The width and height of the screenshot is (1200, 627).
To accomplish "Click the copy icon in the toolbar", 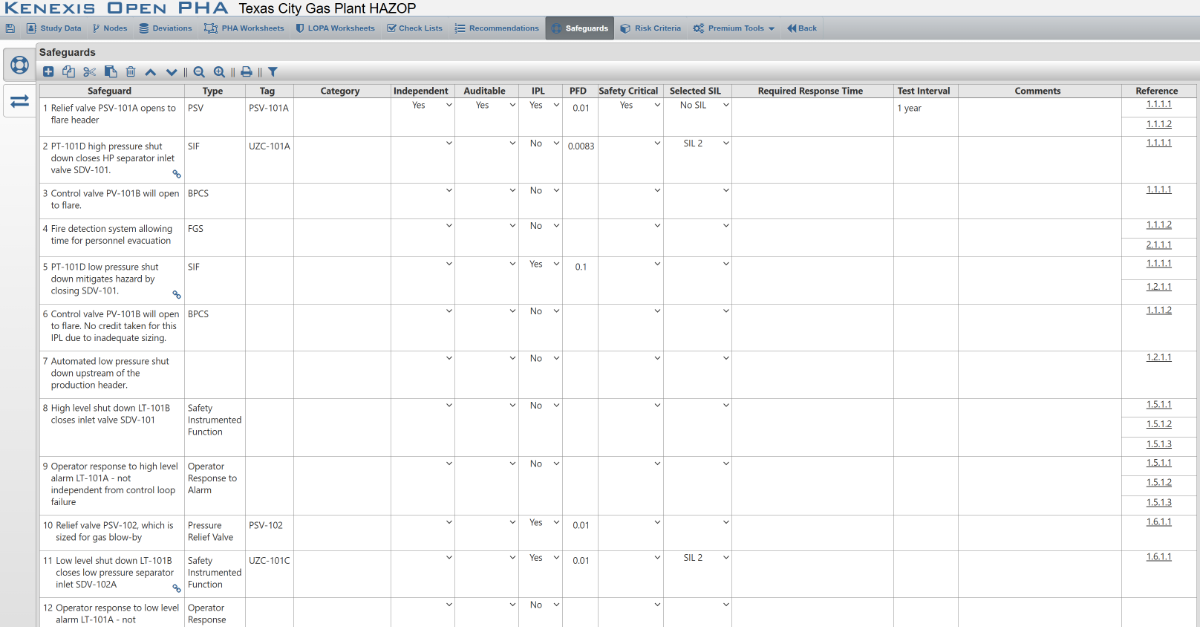I will [68, 72].
